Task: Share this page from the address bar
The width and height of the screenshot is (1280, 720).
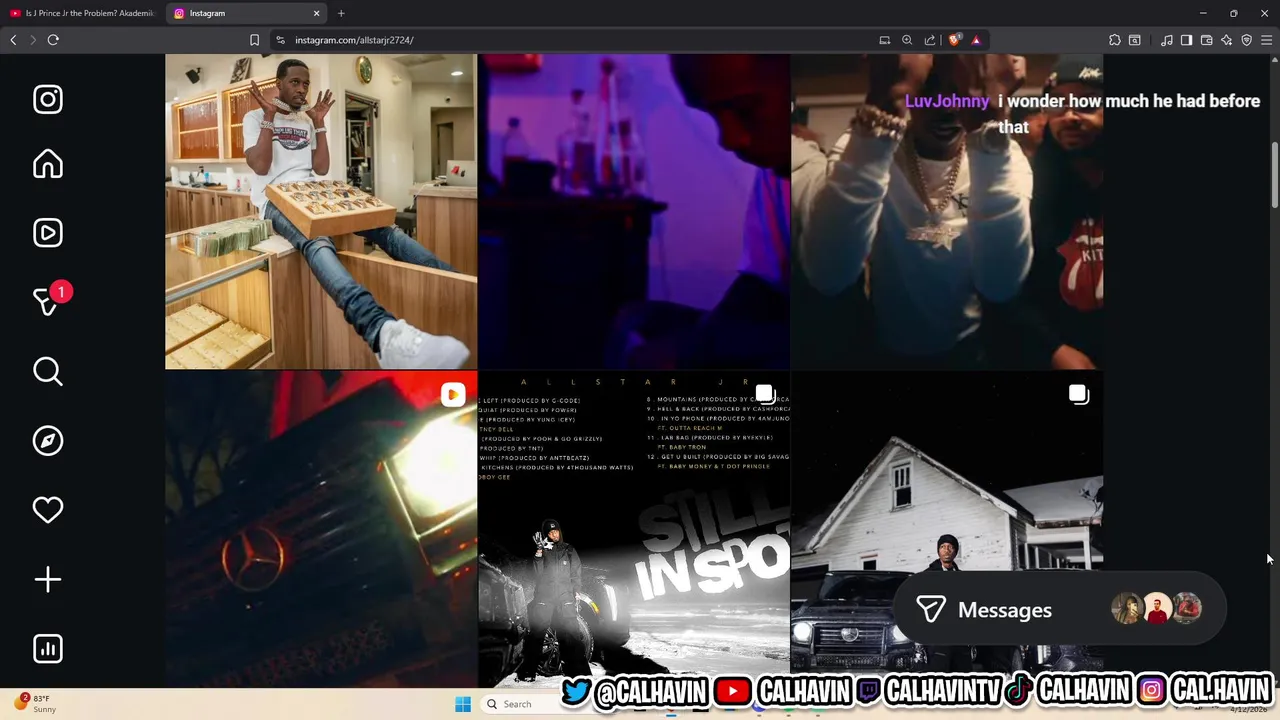Action: [x=930, y=40]
